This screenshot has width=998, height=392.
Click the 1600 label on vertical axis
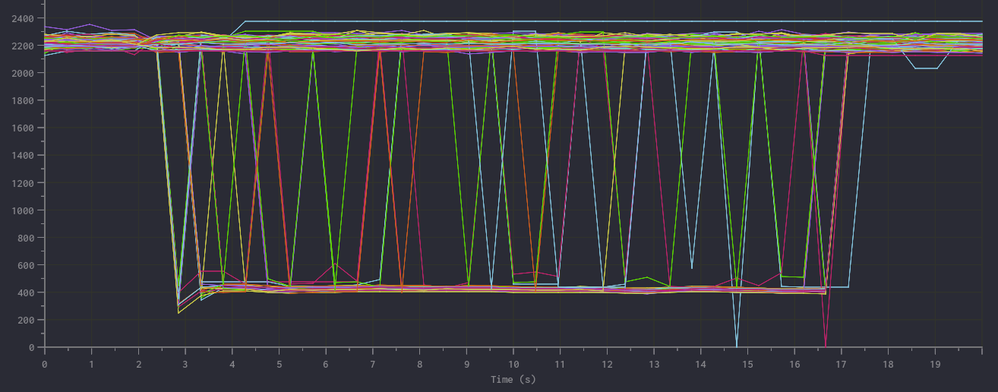coord(22,128)
